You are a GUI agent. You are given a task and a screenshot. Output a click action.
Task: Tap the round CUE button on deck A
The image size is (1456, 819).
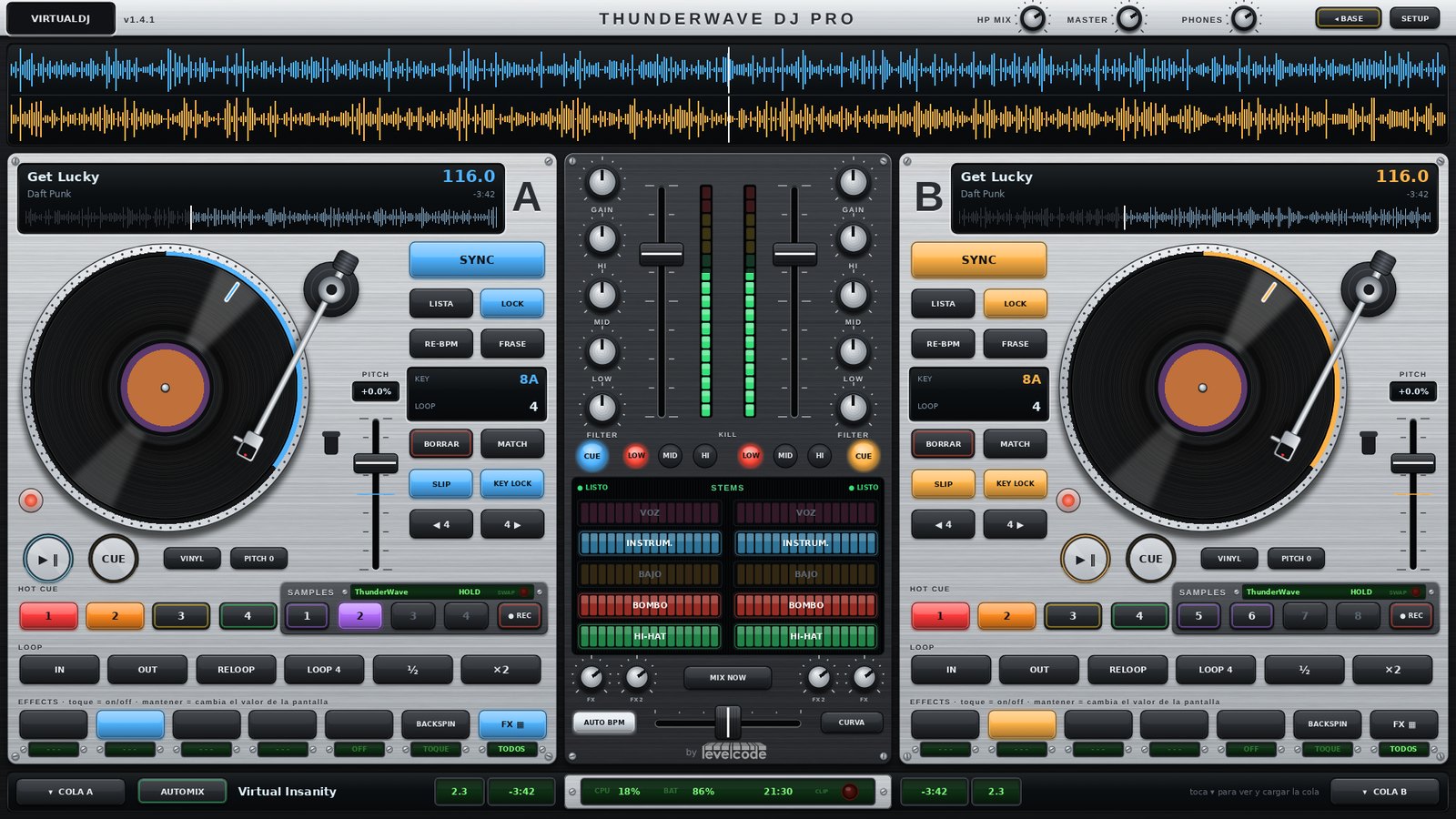pos(114,560)
